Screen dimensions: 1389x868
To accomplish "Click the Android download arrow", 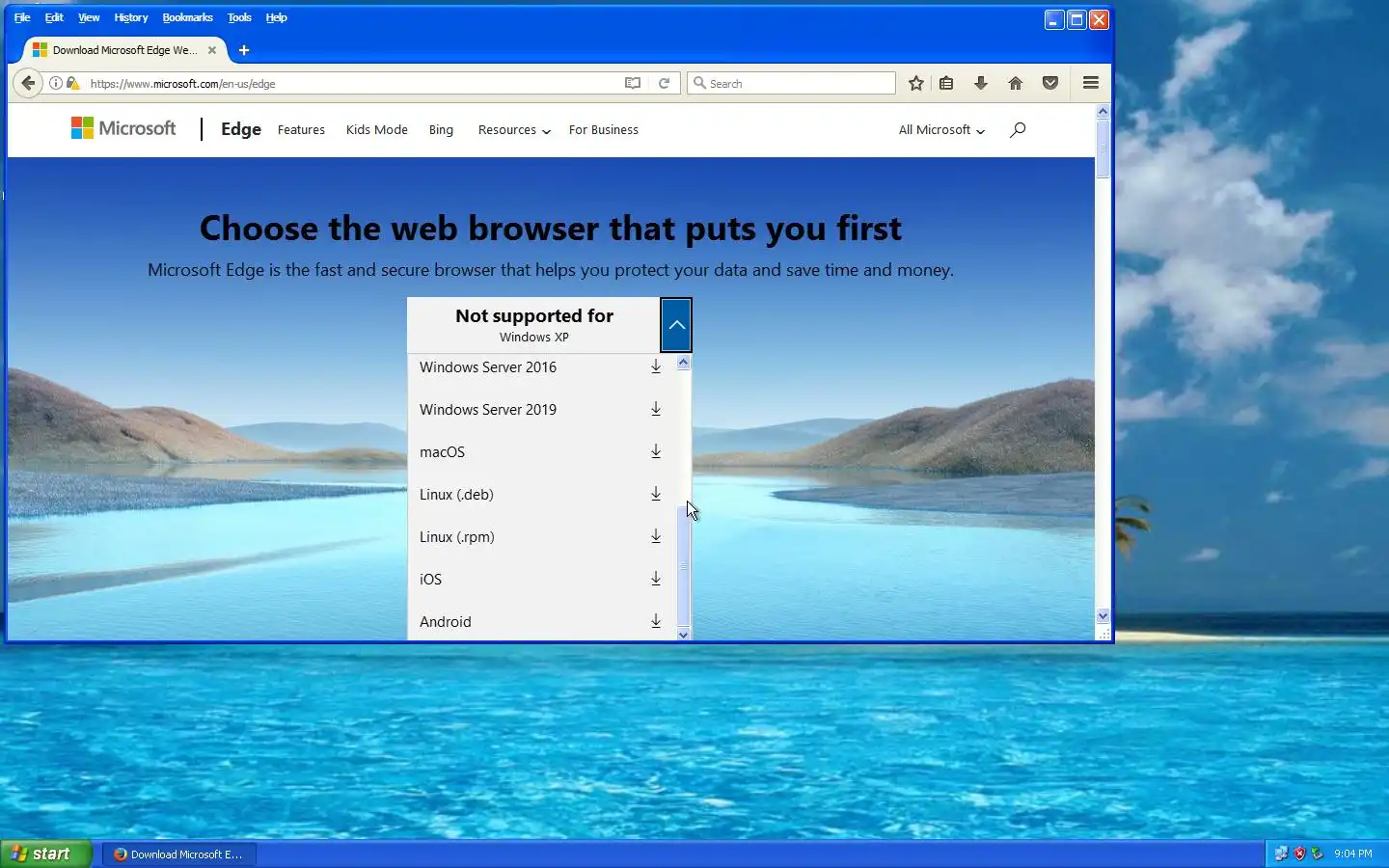I will coord(656,621).
